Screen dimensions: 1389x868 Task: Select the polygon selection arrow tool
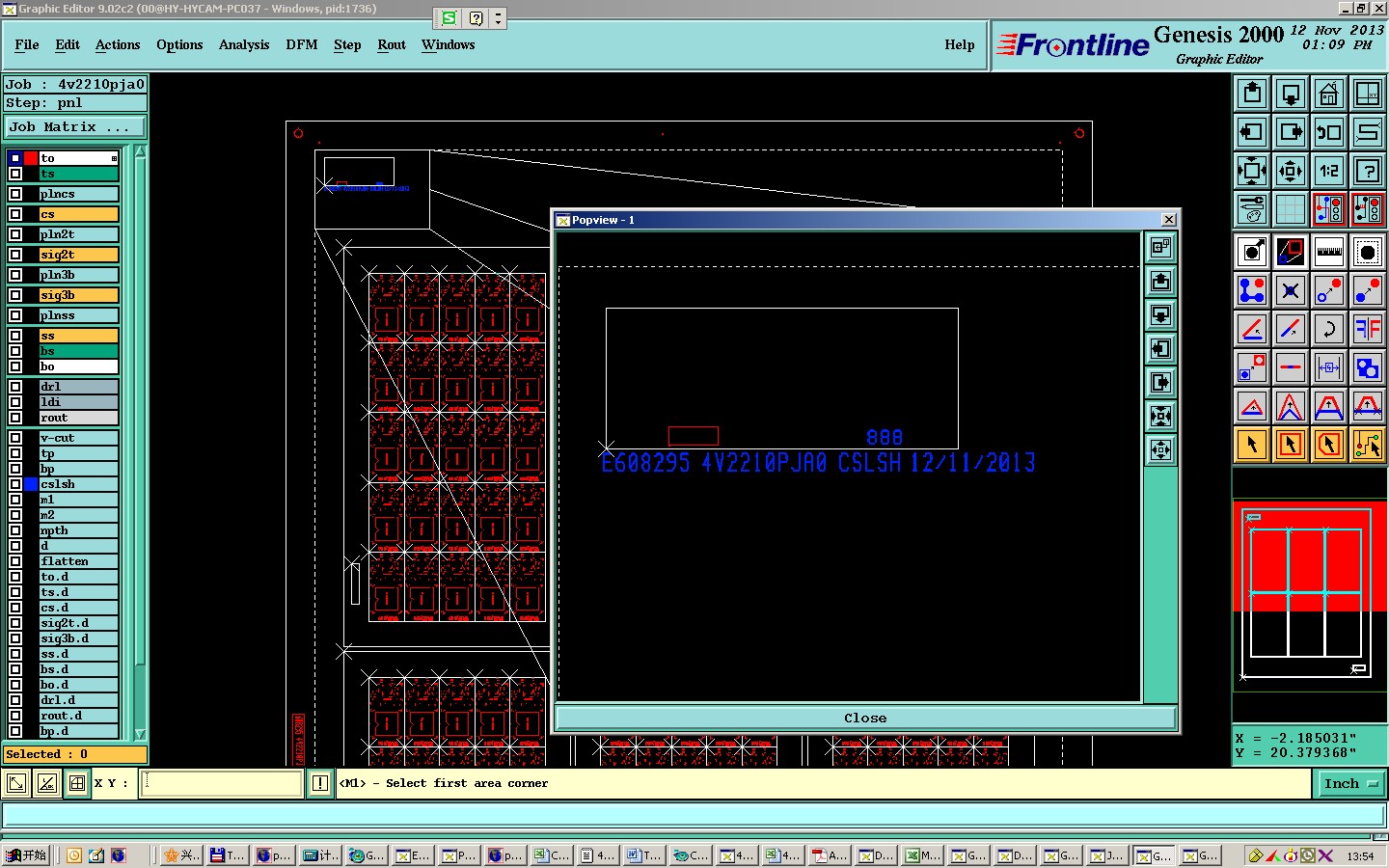click(x=1329, y=445)
